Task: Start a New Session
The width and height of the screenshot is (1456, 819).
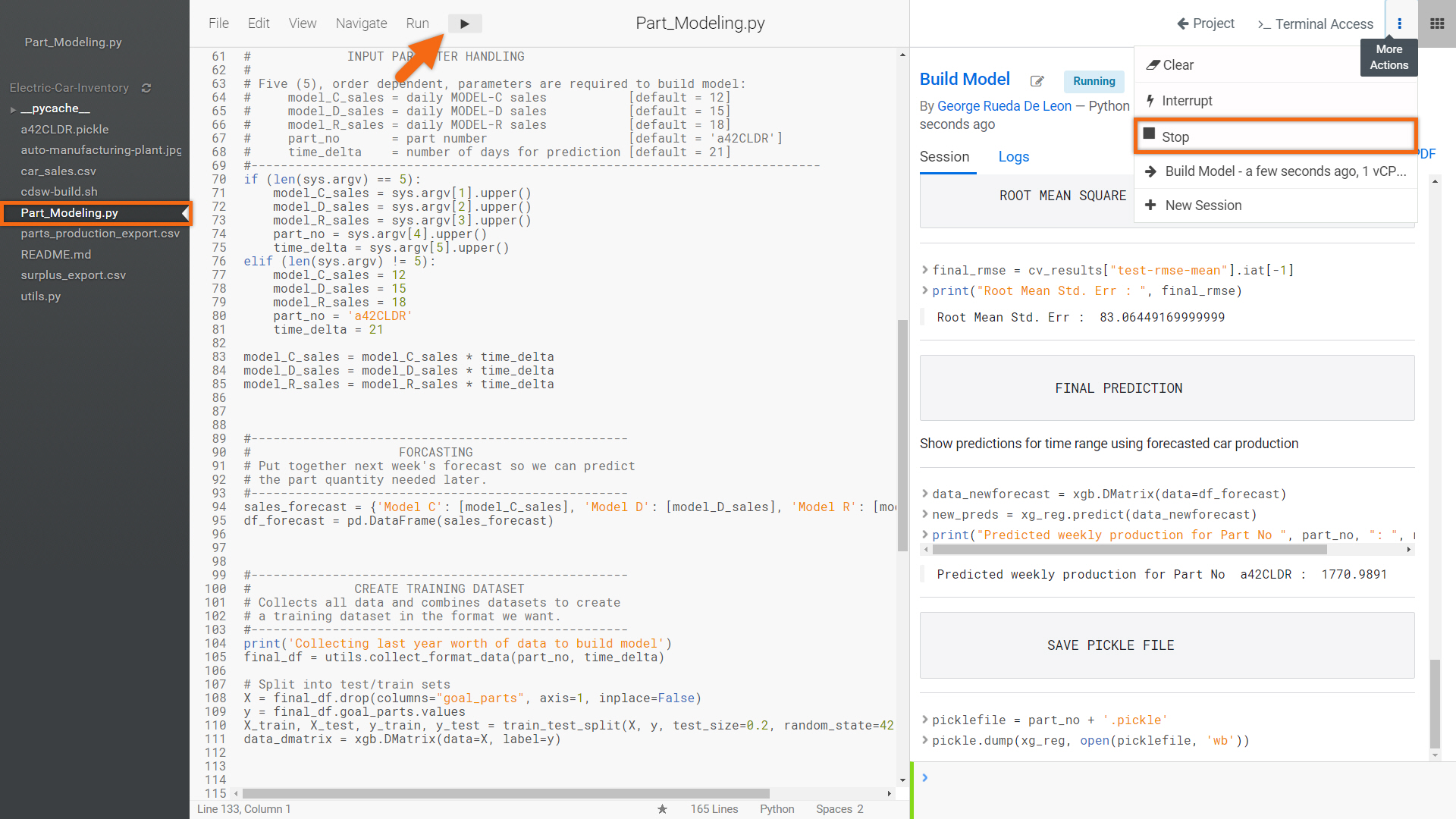Action: point(1203,206)
